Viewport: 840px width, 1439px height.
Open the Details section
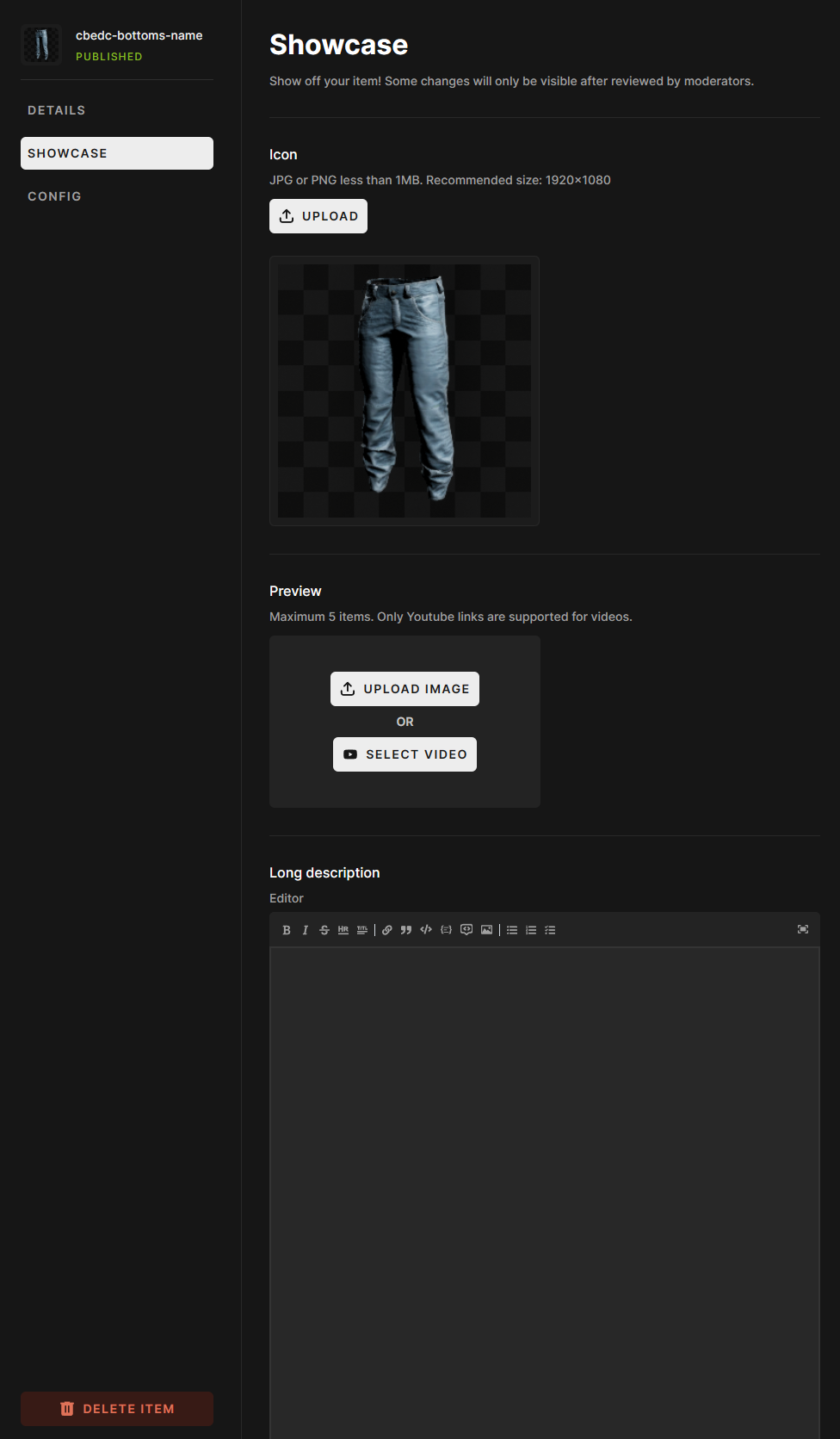(57, 110)
